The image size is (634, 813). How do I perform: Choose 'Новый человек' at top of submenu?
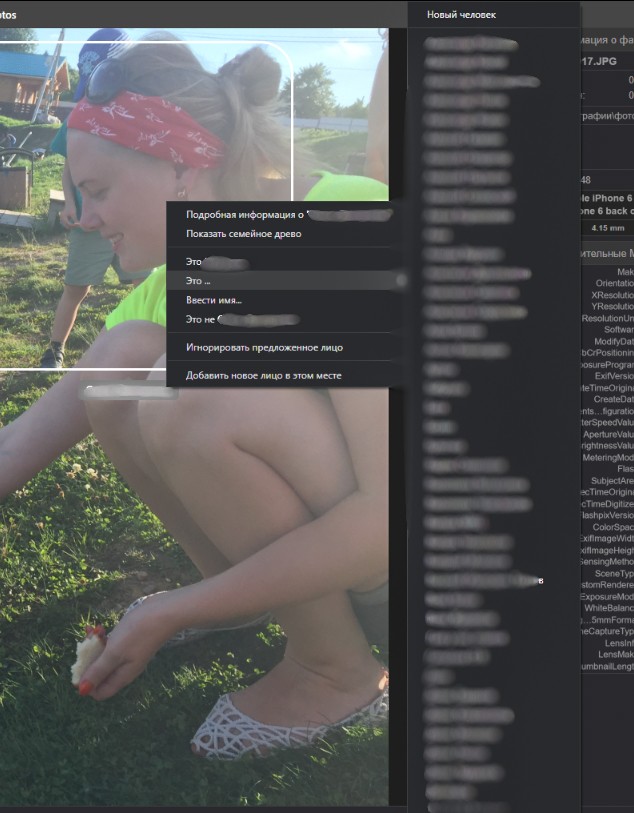[461, 15]
